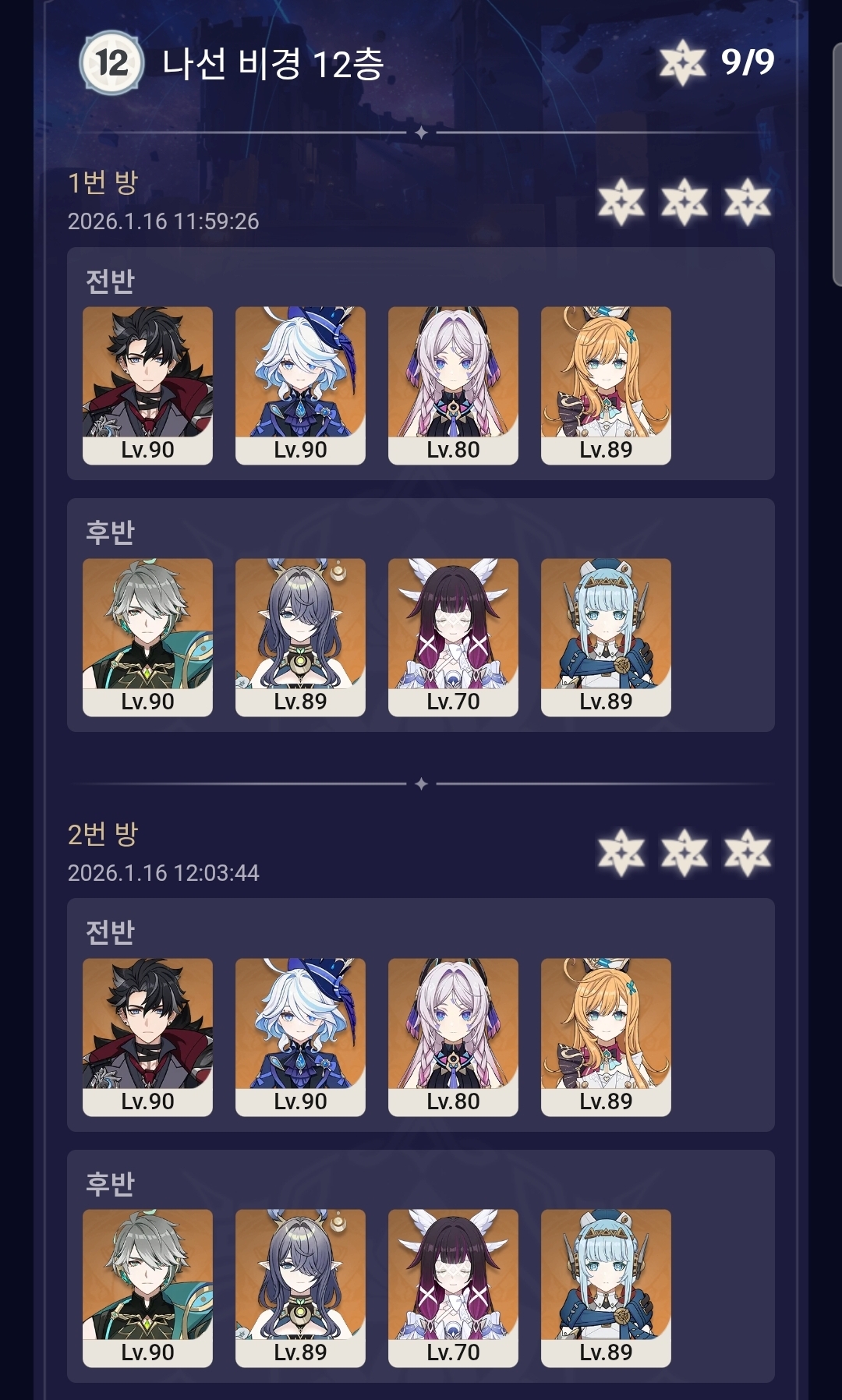Select blue-hat Lv.90 character in room 1 first half
Screen dimensions: 842x1400
300,386
